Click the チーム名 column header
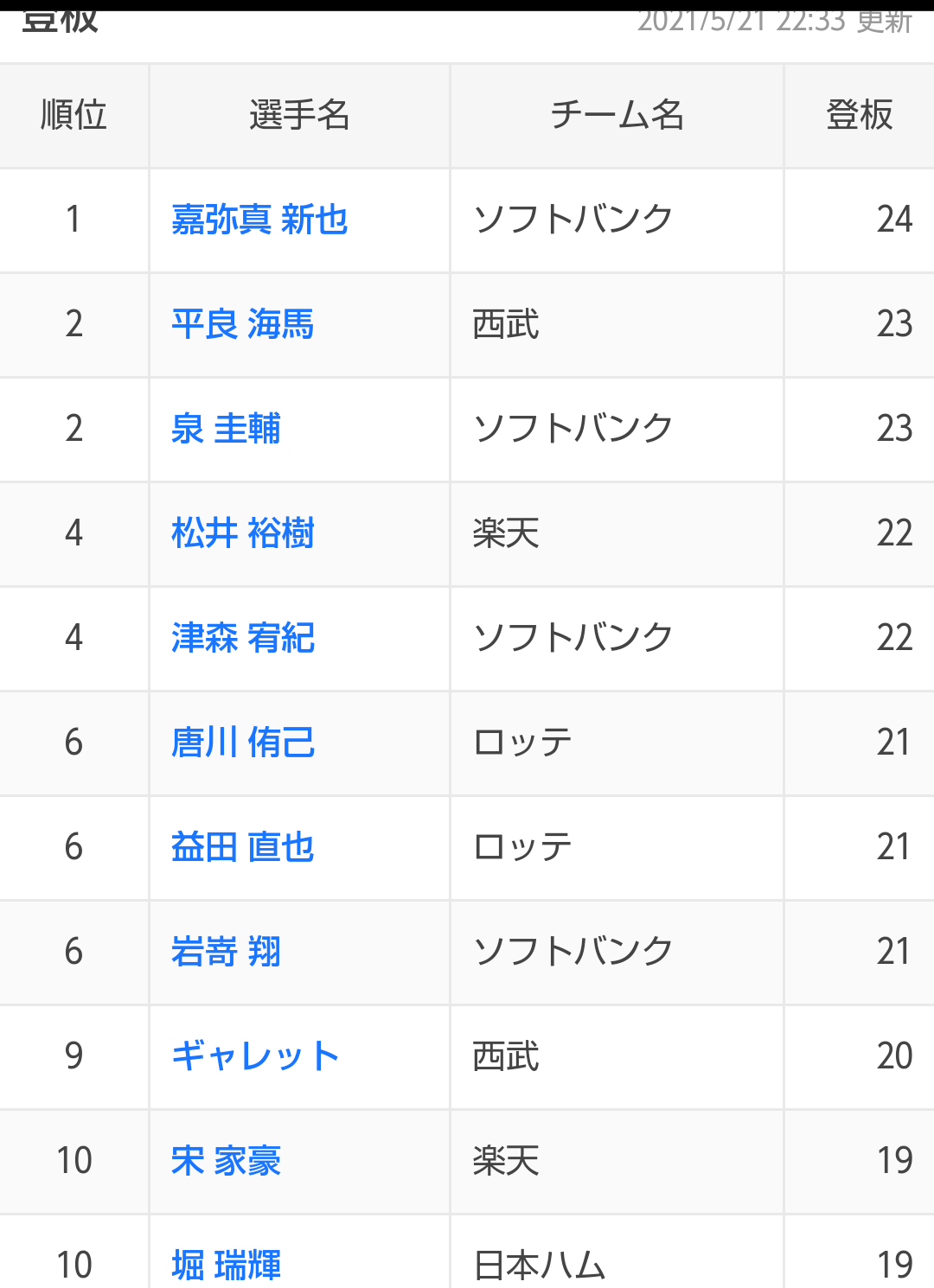Screen dimensions: 934x1288 pos(617,115)
